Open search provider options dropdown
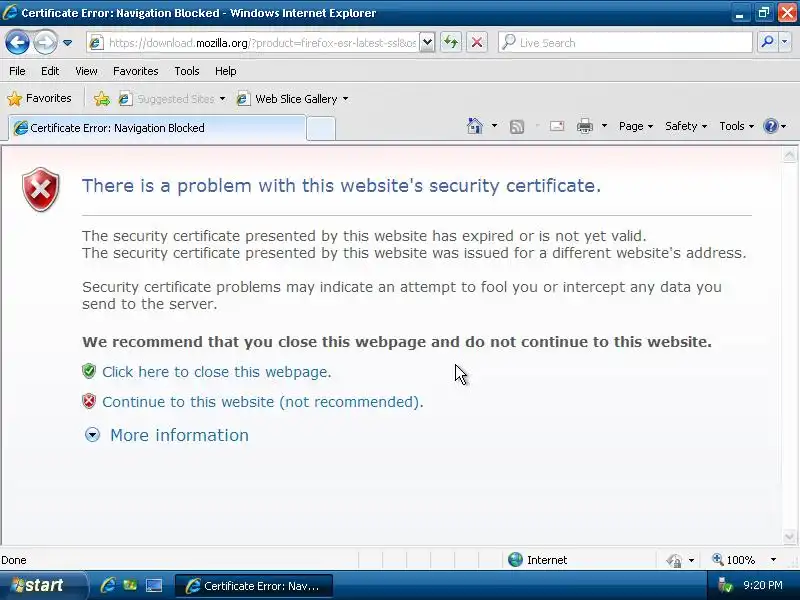This screenshot has height=600, width=800. point(785,42)
